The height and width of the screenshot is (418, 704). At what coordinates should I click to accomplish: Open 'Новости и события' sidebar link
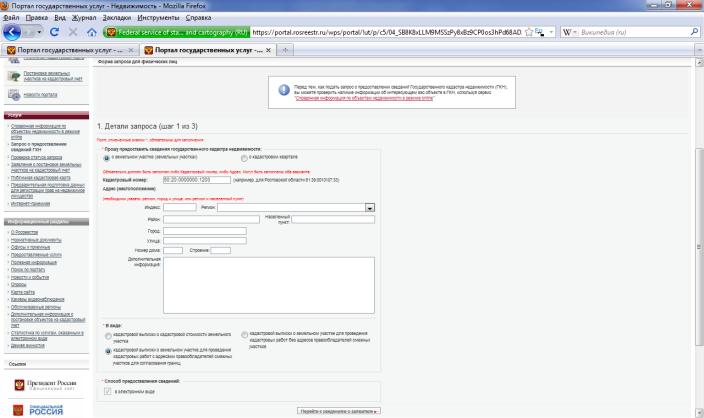coord(30,277)
